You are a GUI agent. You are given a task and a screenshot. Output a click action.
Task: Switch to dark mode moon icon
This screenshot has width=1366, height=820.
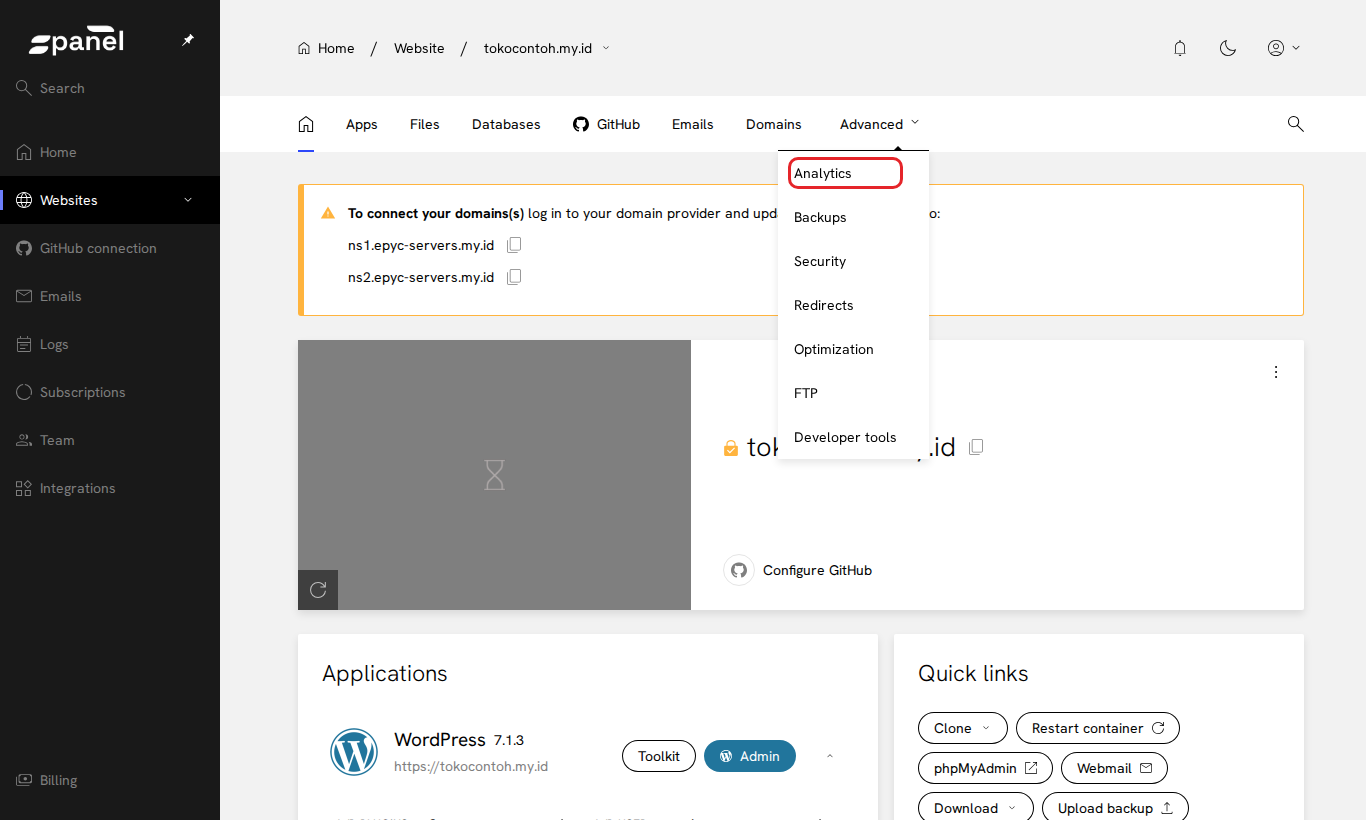click(x=1228, y=48)
